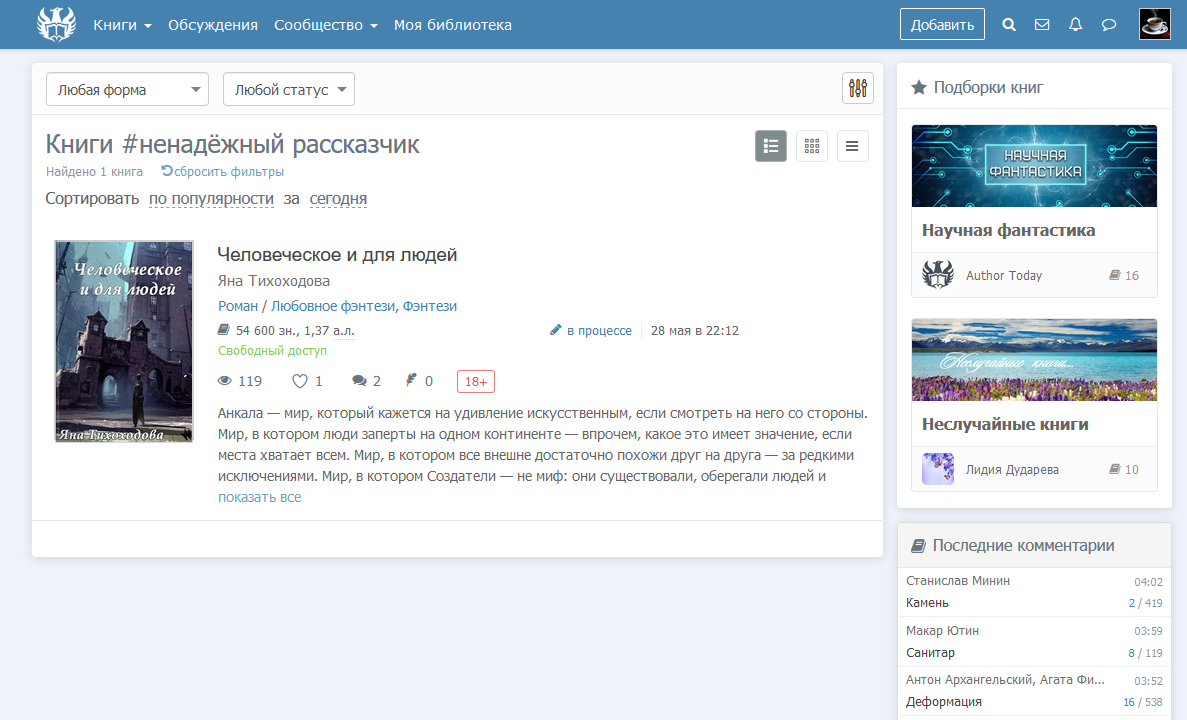Switch to compact lines view
The image size is (1187, 720).
[x=852, y=146]
